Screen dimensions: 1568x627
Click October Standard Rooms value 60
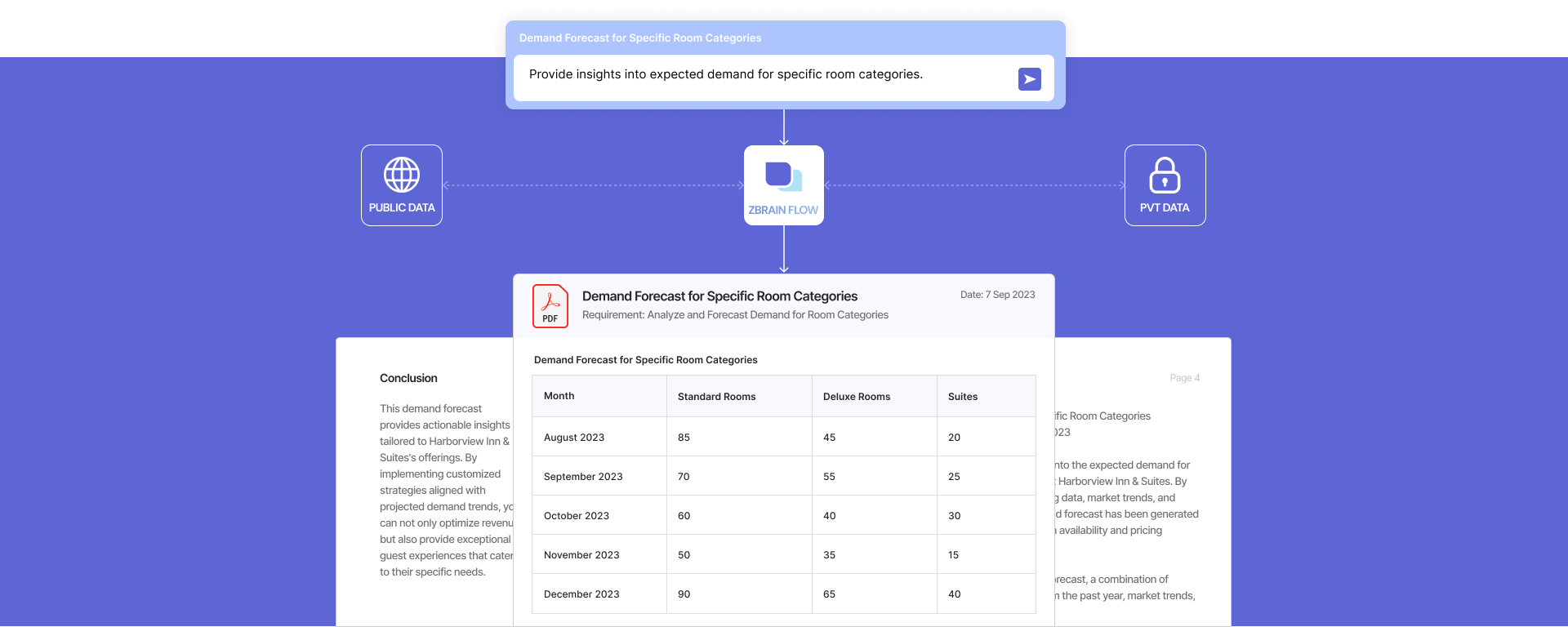click(x=684, y=516)
